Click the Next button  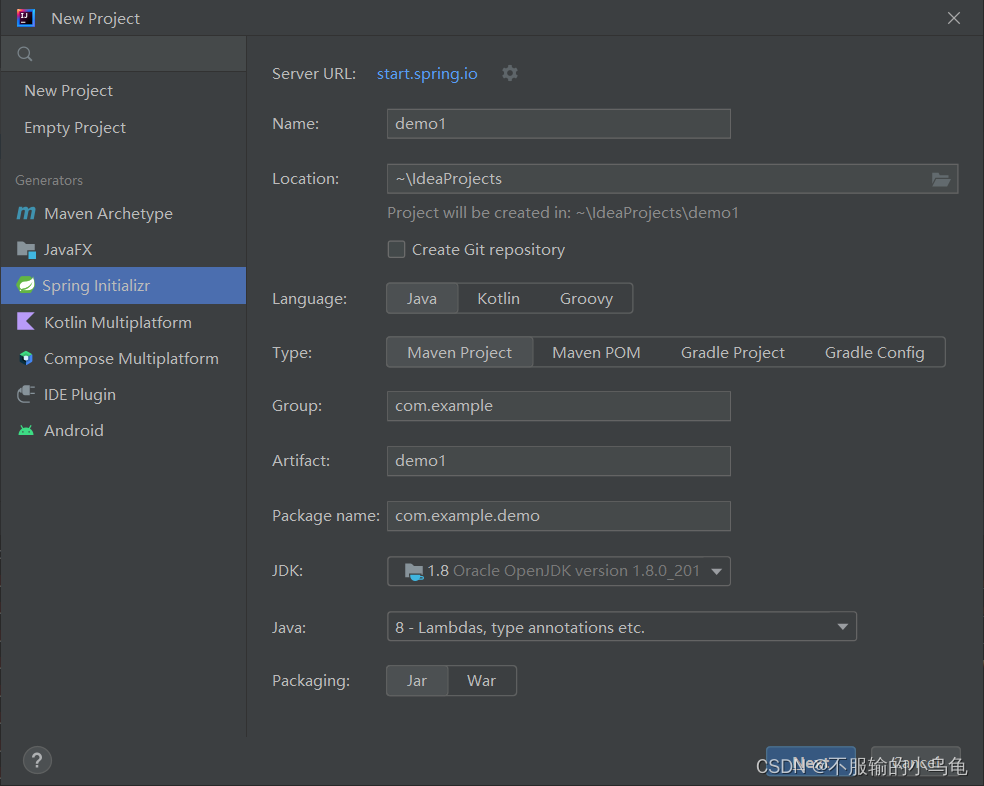(x=810, y=762)
